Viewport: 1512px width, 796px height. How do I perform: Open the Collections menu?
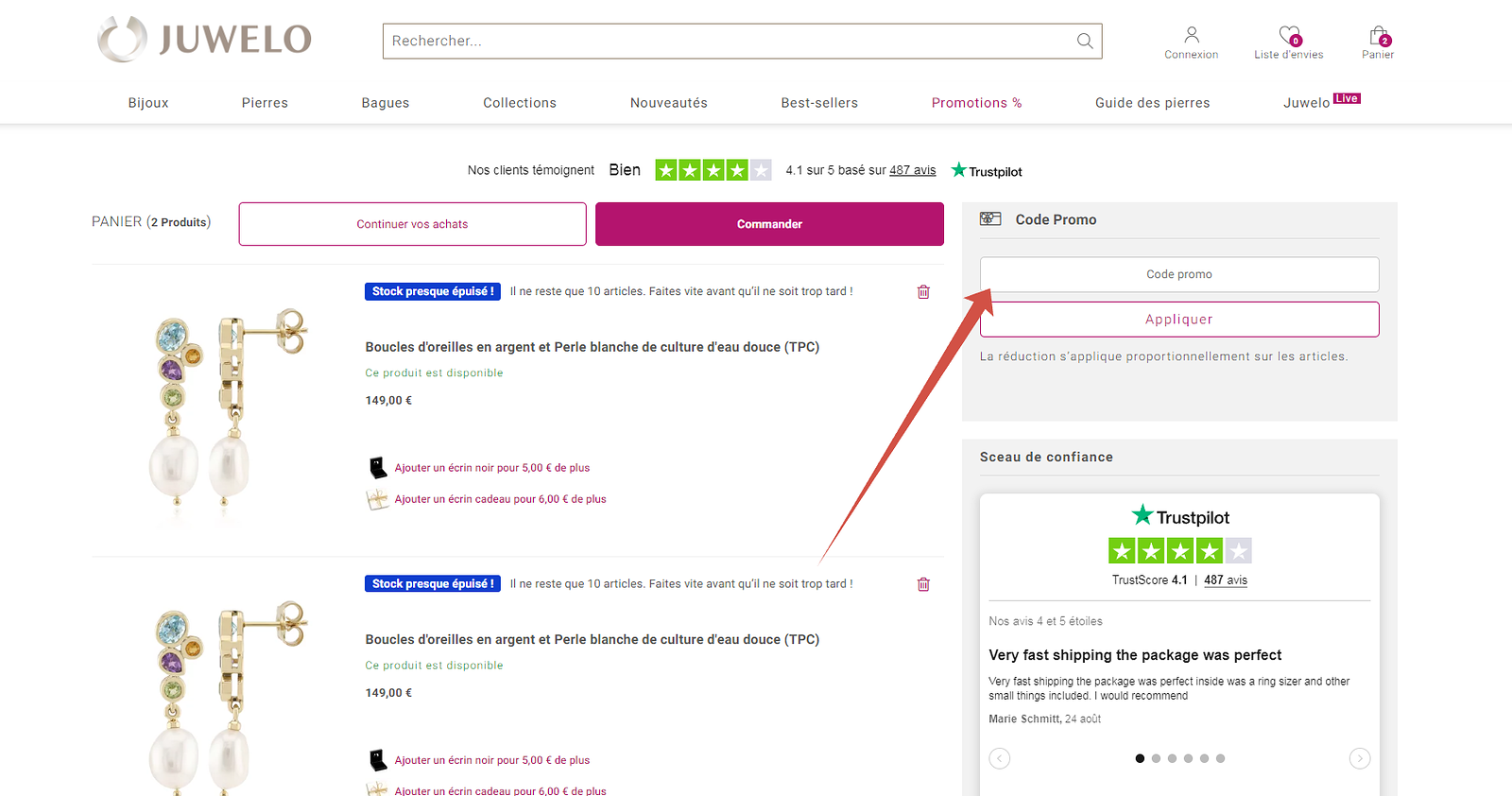click(x=520, y=103)
